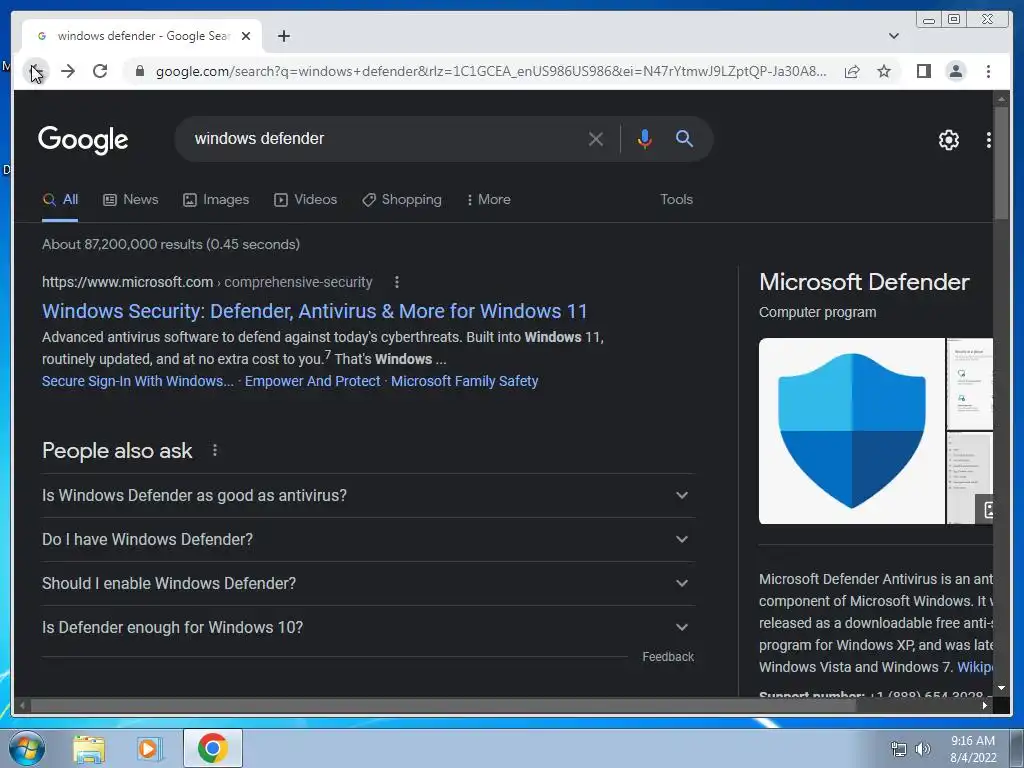Reload the page with the refresh icon
1024x768 pixels.
click(x=100, y=71)
